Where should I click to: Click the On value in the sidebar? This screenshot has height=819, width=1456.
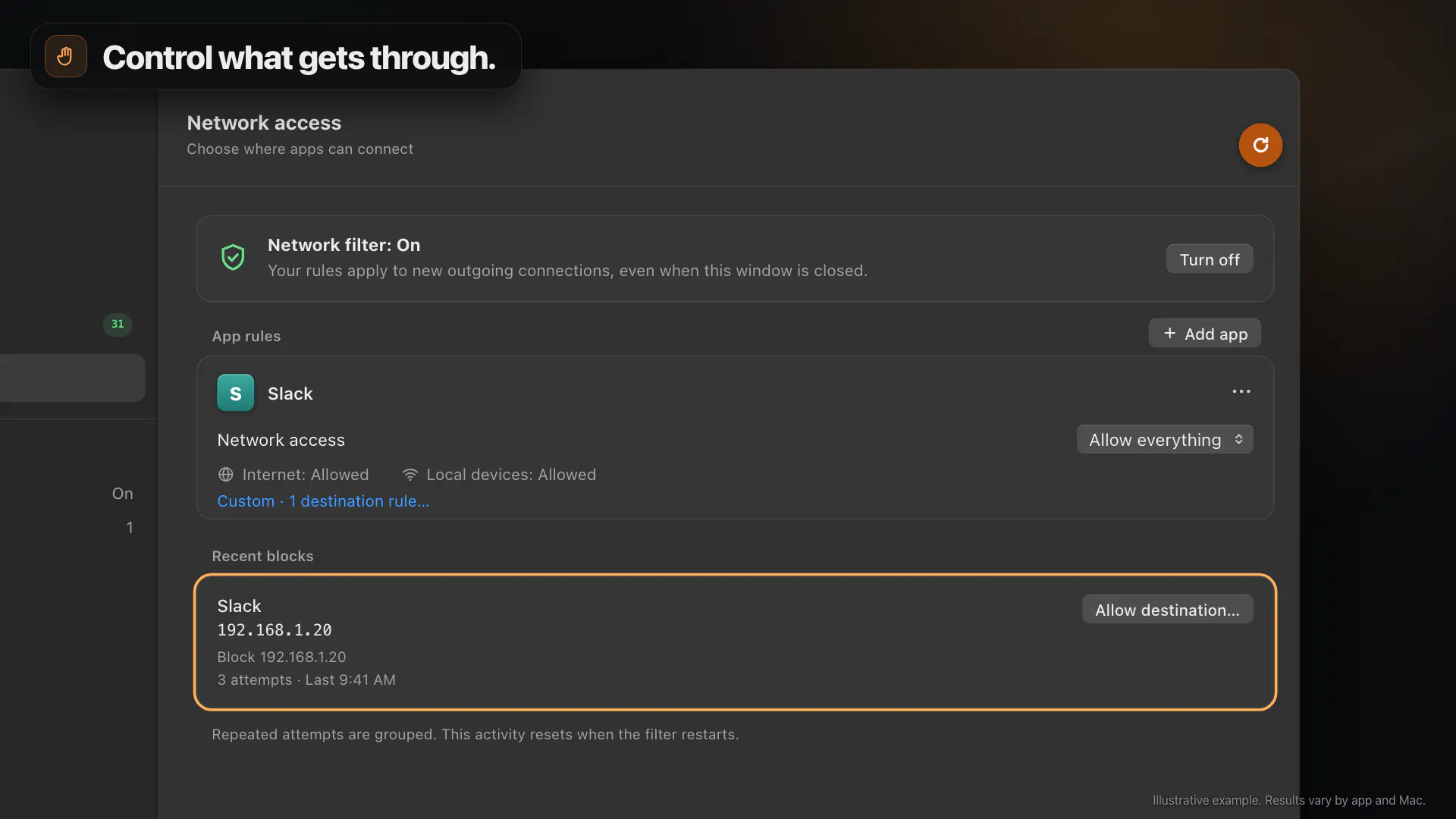[x=123, y=494]
